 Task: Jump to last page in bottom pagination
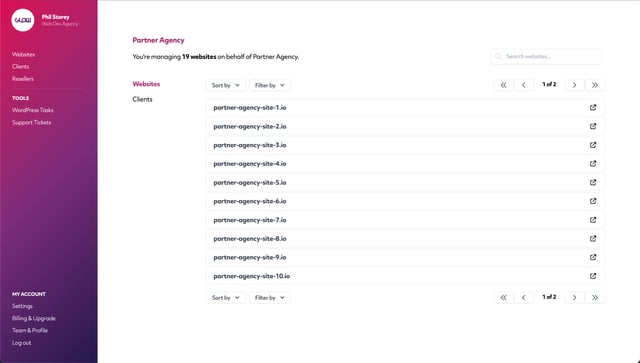[x=595, y=298]
